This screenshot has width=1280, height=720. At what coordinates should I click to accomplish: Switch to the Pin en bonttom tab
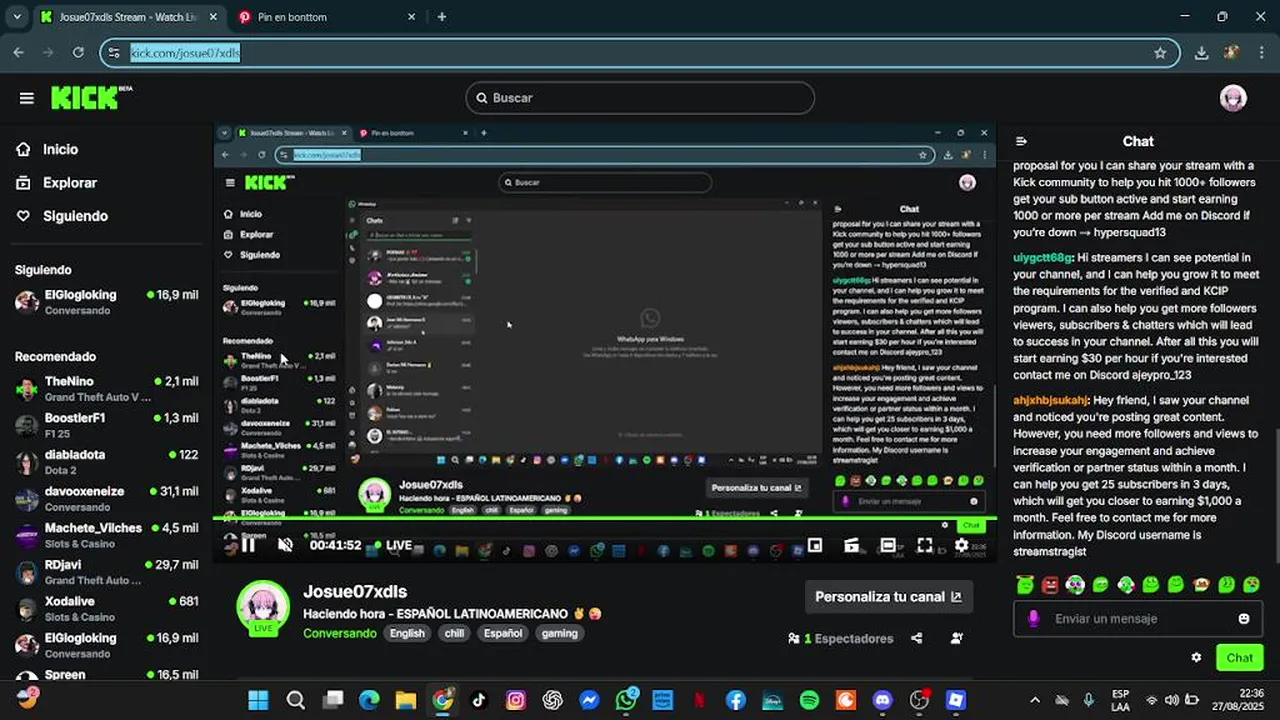328,17
